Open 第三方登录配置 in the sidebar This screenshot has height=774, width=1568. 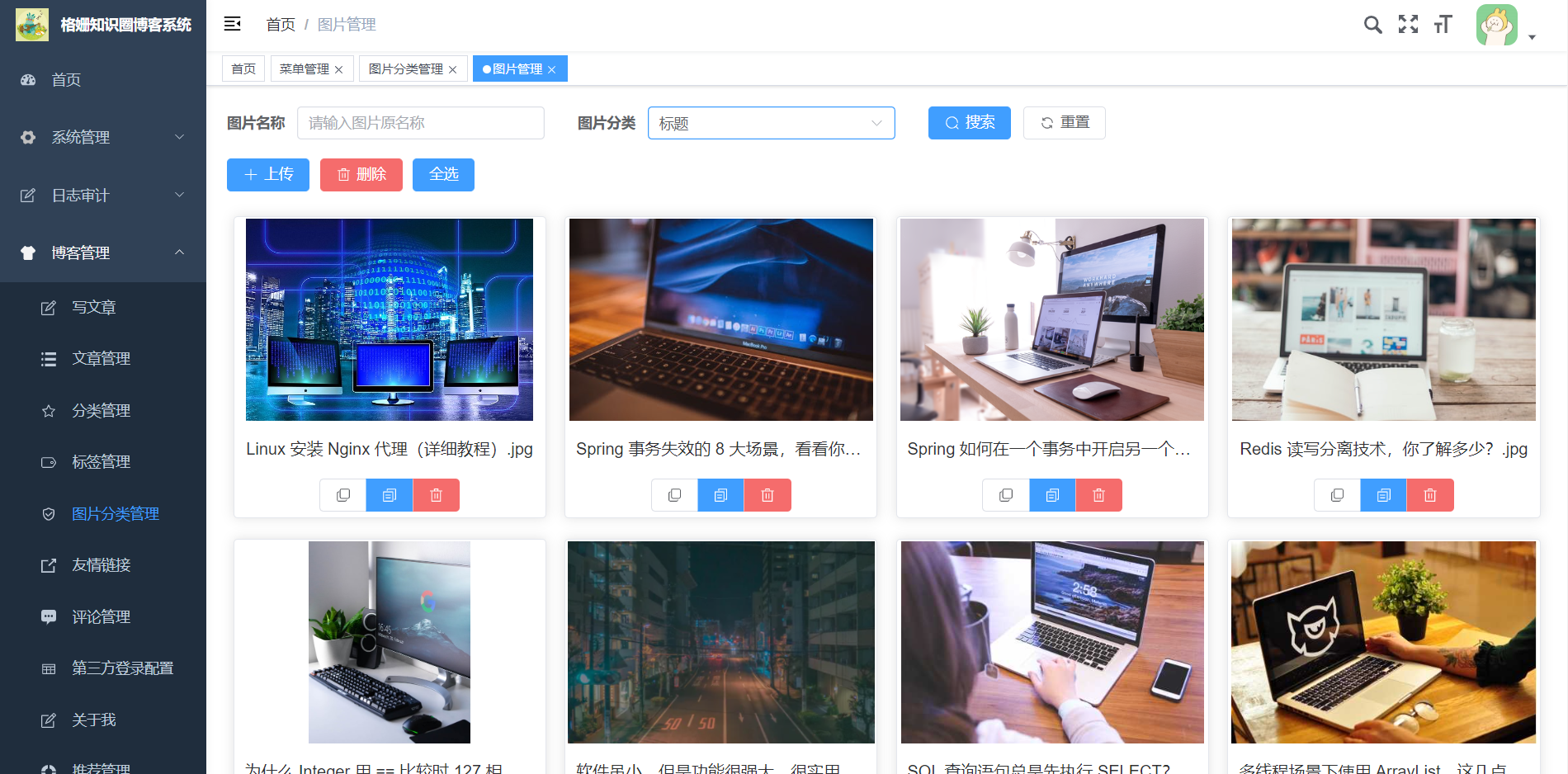tap(103, 668)
